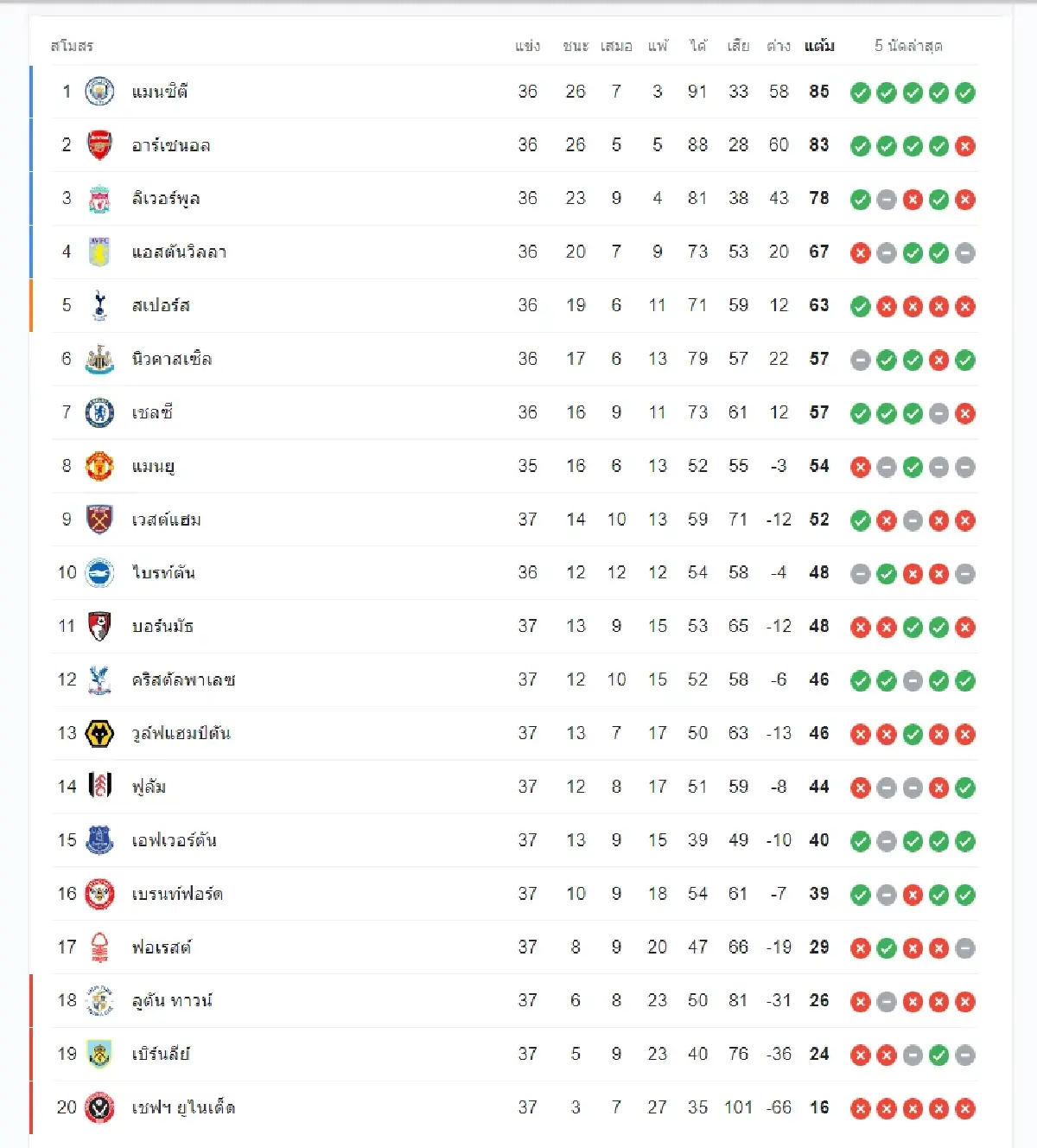Screen dimensions: 1037x1148
Task: Click Aston Villa's latest grey draw indicator
Action: click(965, 253)
